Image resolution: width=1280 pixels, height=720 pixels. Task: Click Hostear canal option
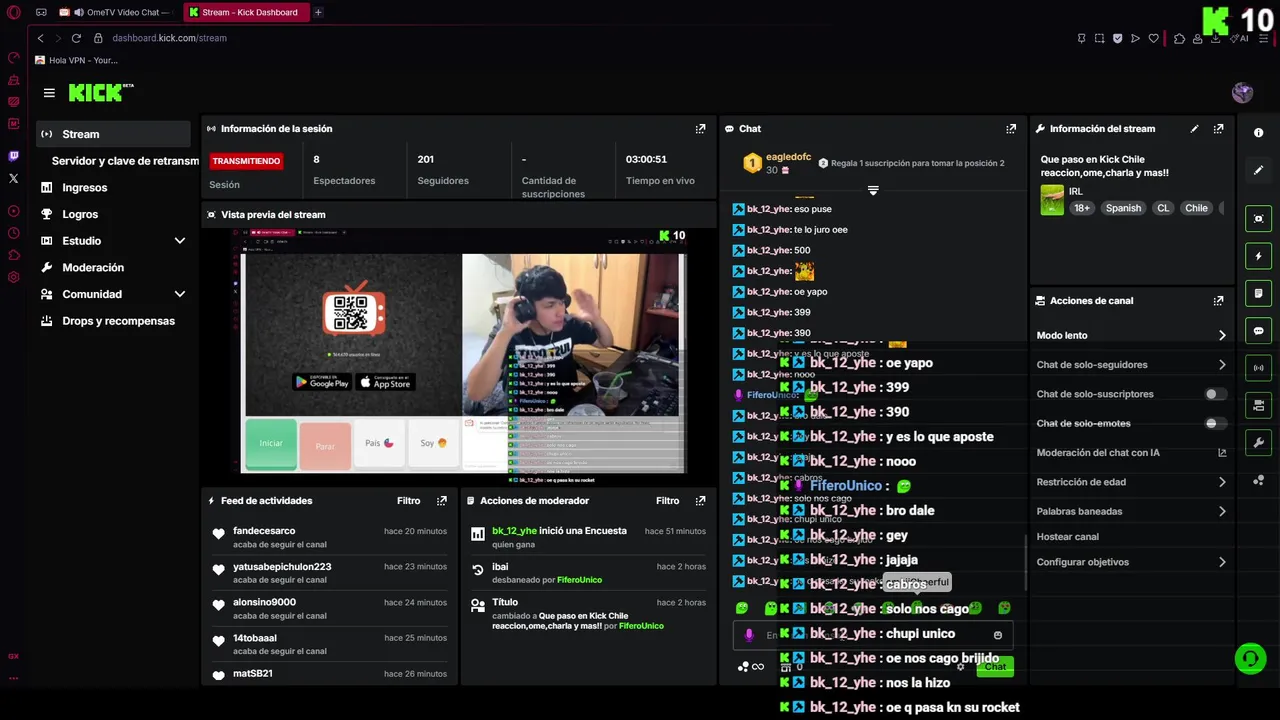pos(1067,537)
